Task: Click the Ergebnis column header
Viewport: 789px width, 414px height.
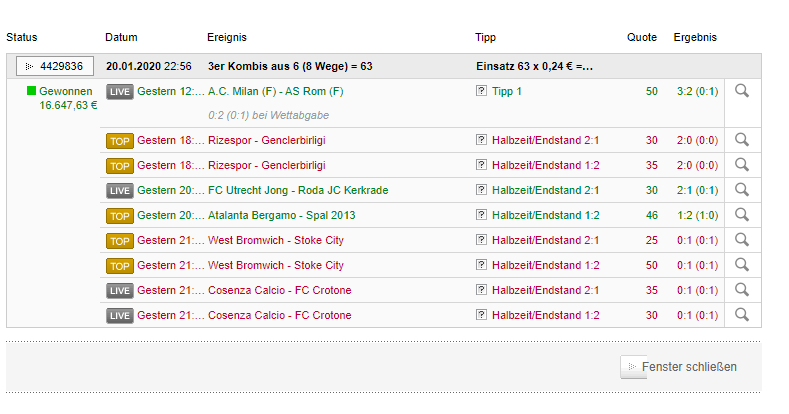Action: click(695, 37)
